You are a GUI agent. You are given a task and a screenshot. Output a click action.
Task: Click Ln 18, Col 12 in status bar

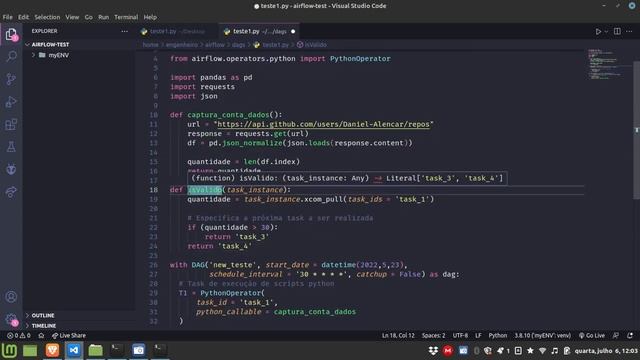click(398, 336)
